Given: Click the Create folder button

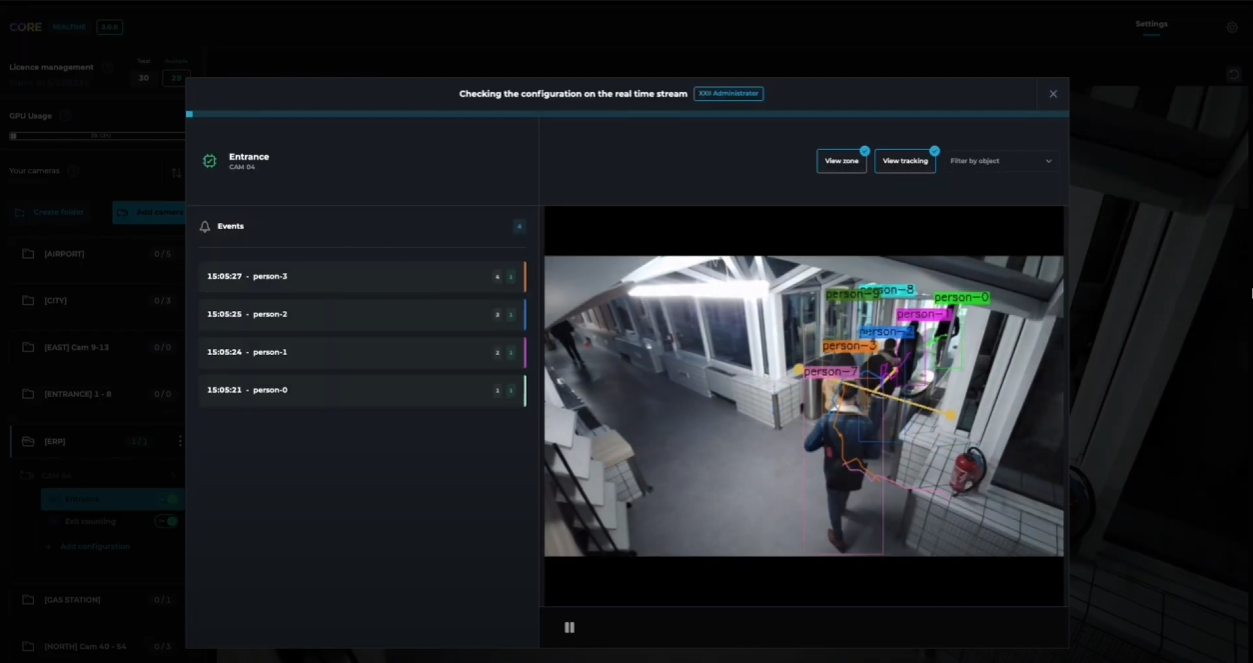Looking at the screenshot, I should click(x=49, y=212).
